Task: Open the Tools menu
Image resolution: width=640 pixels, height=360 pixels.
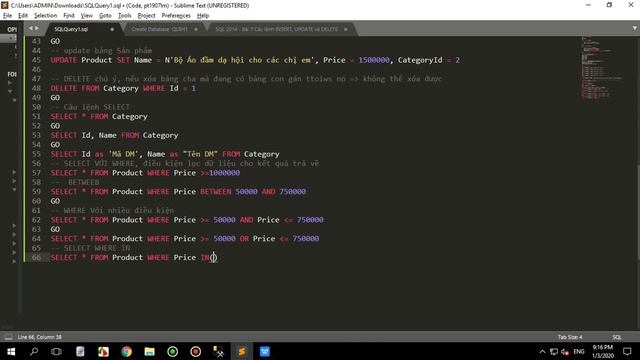Action: click(124, 16)
